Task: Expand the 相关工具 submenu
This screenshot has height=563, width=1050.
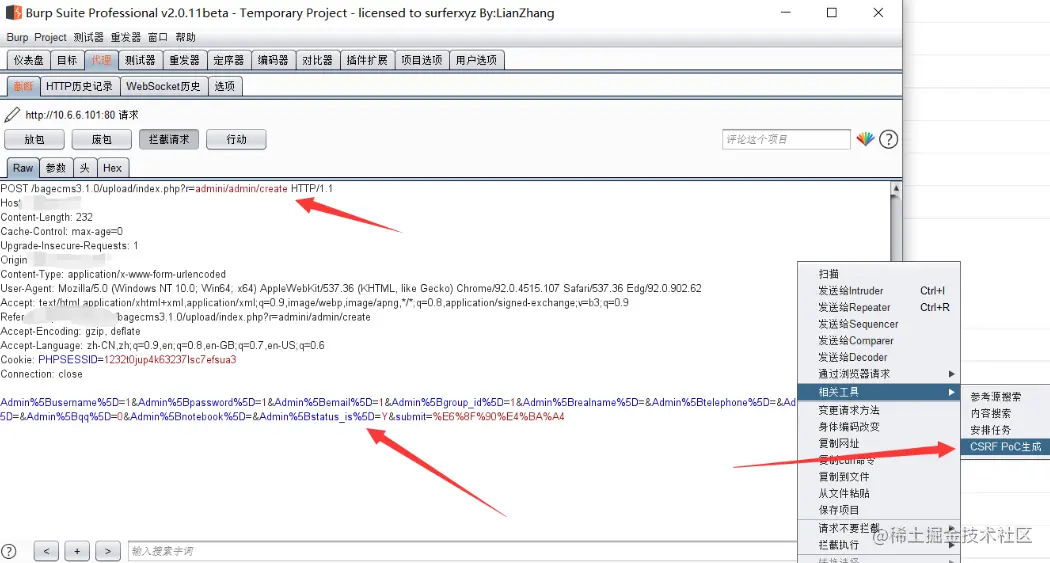Action: 879,392
